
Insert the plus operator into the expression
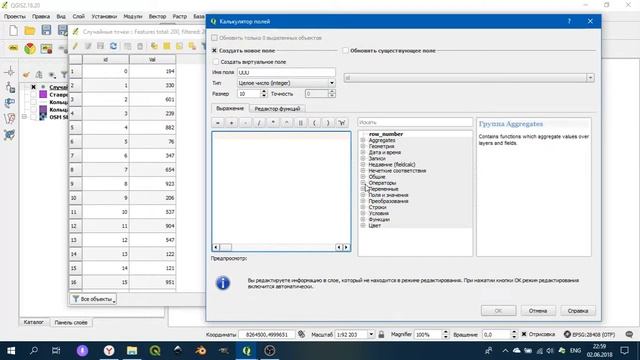click(x=231, y=122)
